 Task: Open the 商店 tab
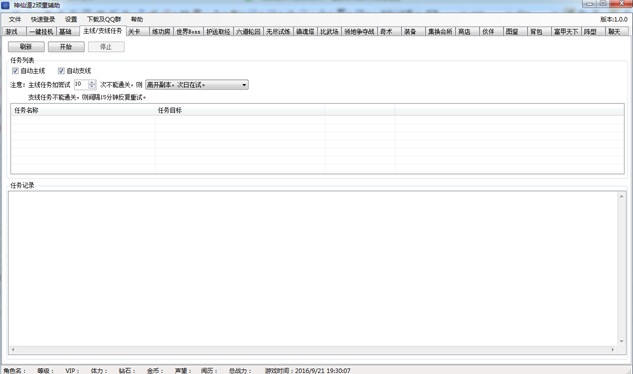click(x=467, y=32)
